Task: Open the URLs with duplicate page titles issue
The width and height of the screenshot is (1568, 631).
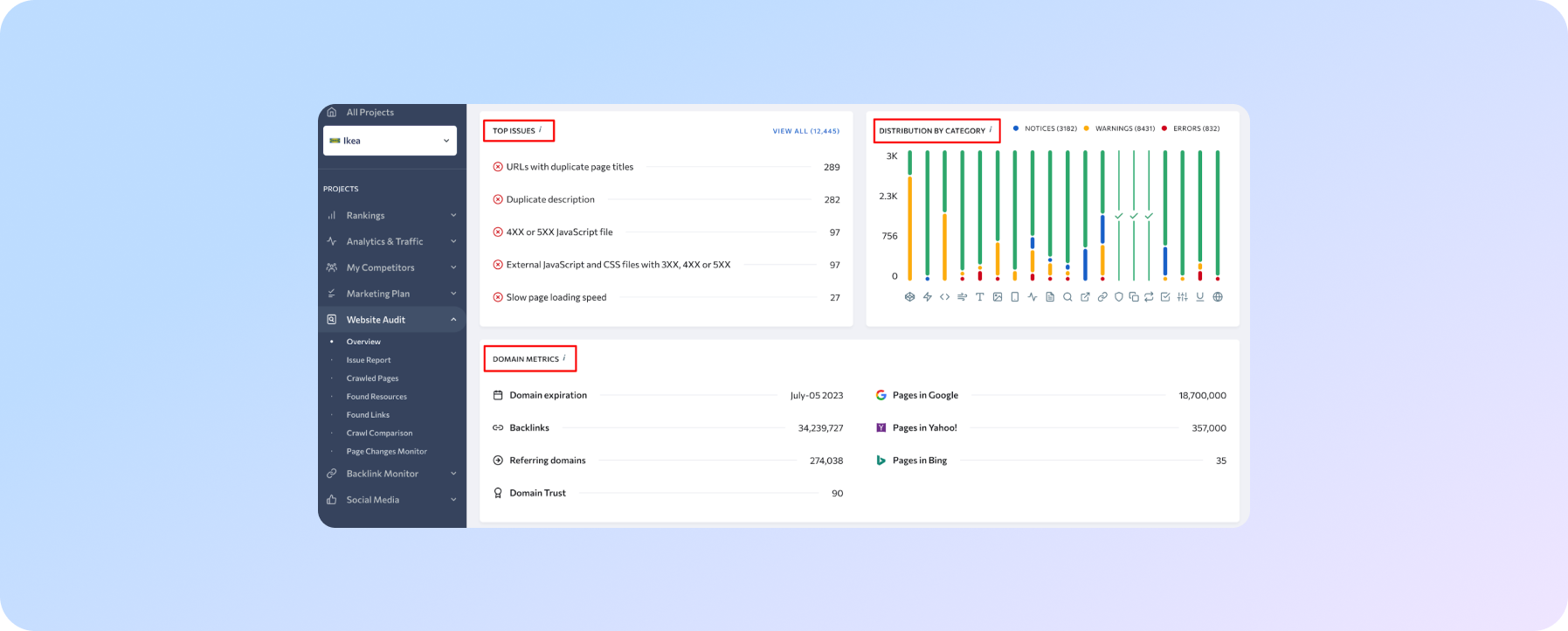Action: point(570,167)
